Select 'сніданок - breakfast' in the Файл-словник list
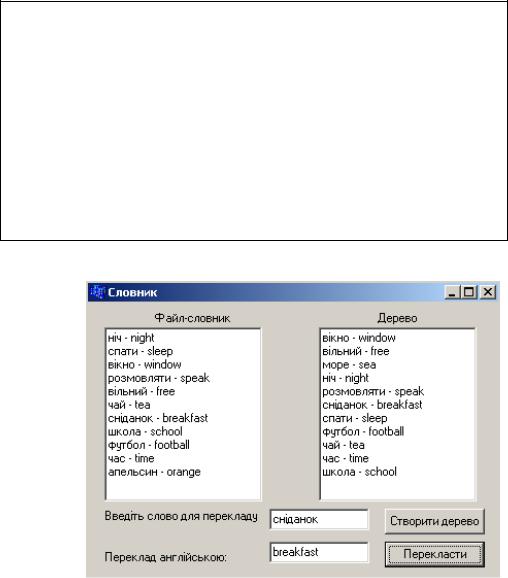Image resolution: width=508 pixels, height=578 pixels. tap(158, 418)
